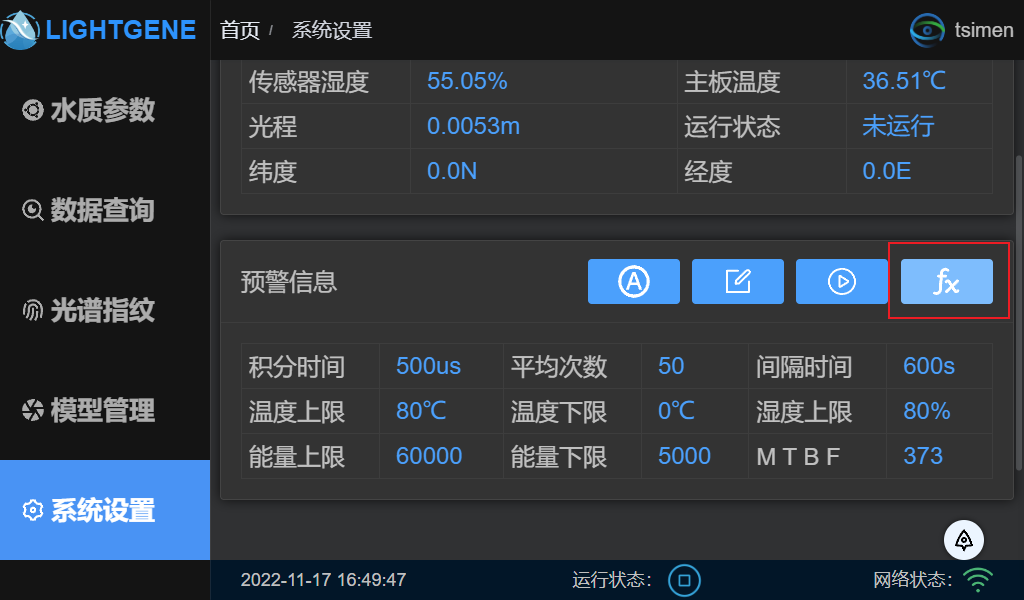Click the tsimen user avatar icon
1024x600 pixels.
927,30
